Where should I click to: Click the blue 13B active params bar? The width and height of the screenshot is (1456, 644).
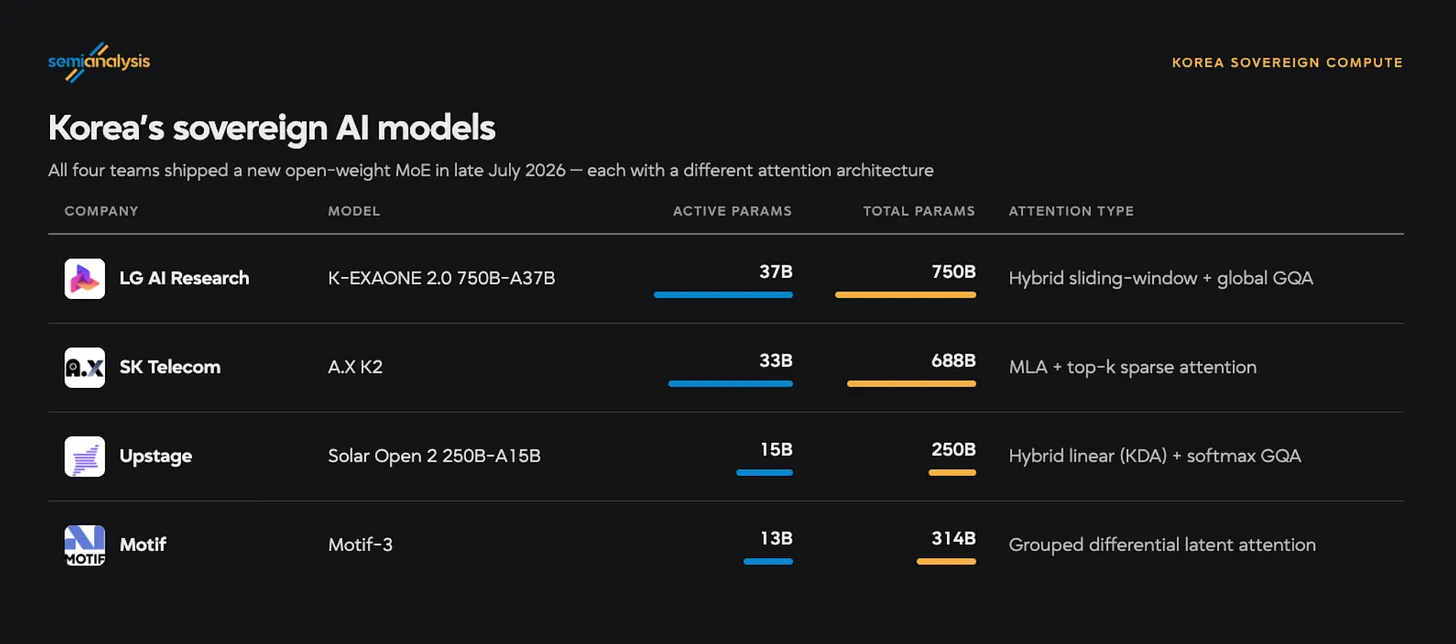(x=768, y=561)
